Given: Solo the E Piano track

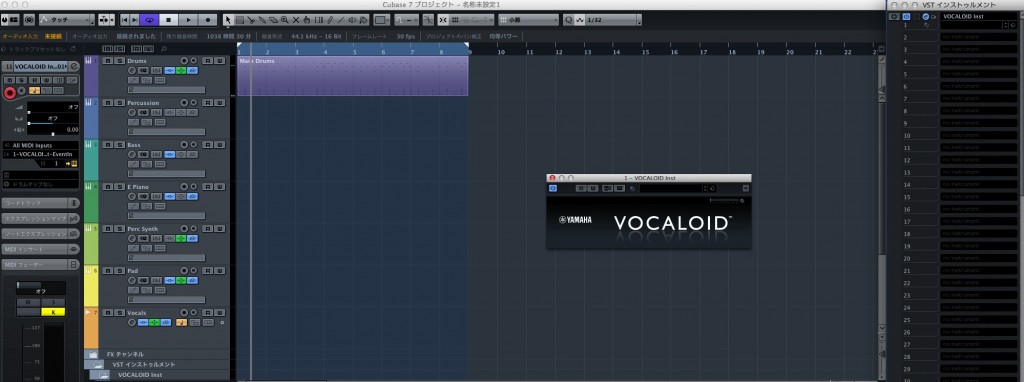Looking at the screenshot, I should [x=120, y=187].
